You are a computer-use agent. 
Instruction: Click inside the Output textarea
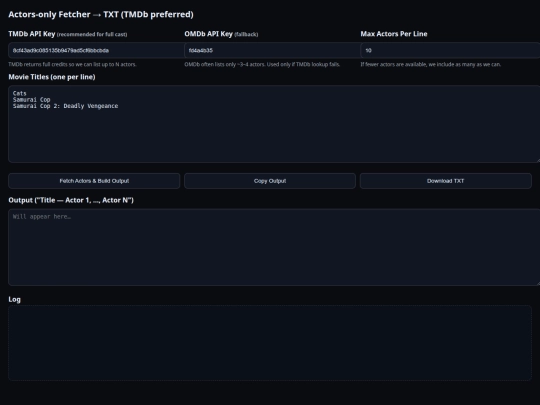(x=274, y=247)
